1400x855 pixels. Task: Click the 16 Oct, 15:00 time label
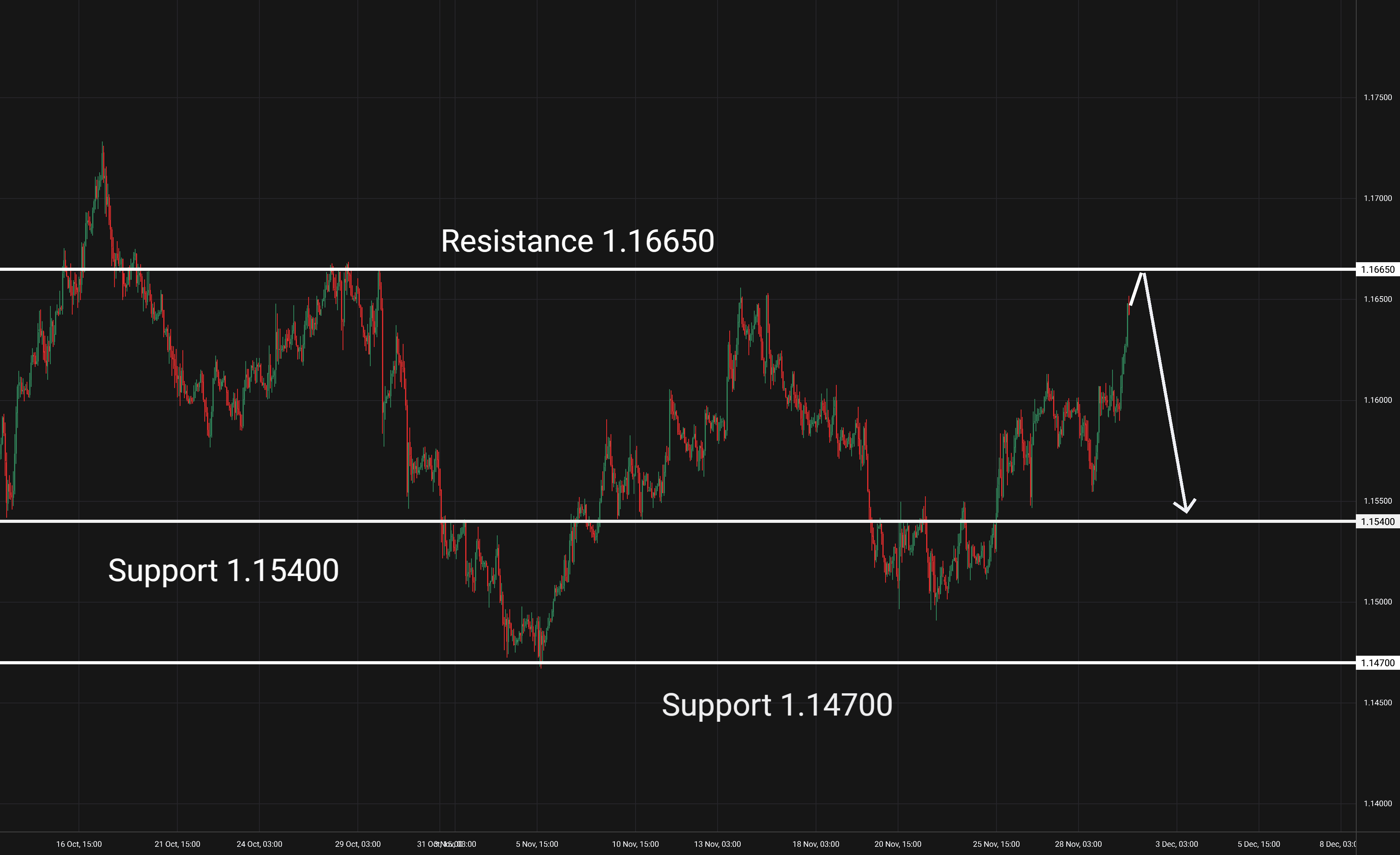(x=79, y=844)
